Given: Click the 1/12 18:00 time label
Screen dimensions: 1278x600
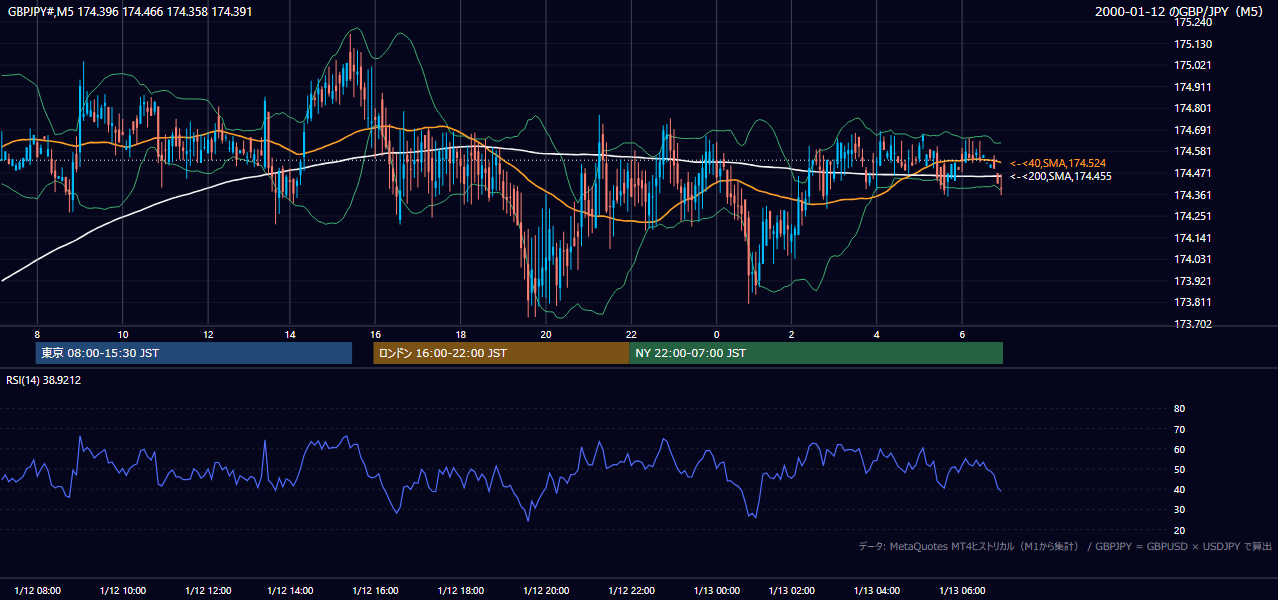Looking at the screenshot, I should point(461,590).
